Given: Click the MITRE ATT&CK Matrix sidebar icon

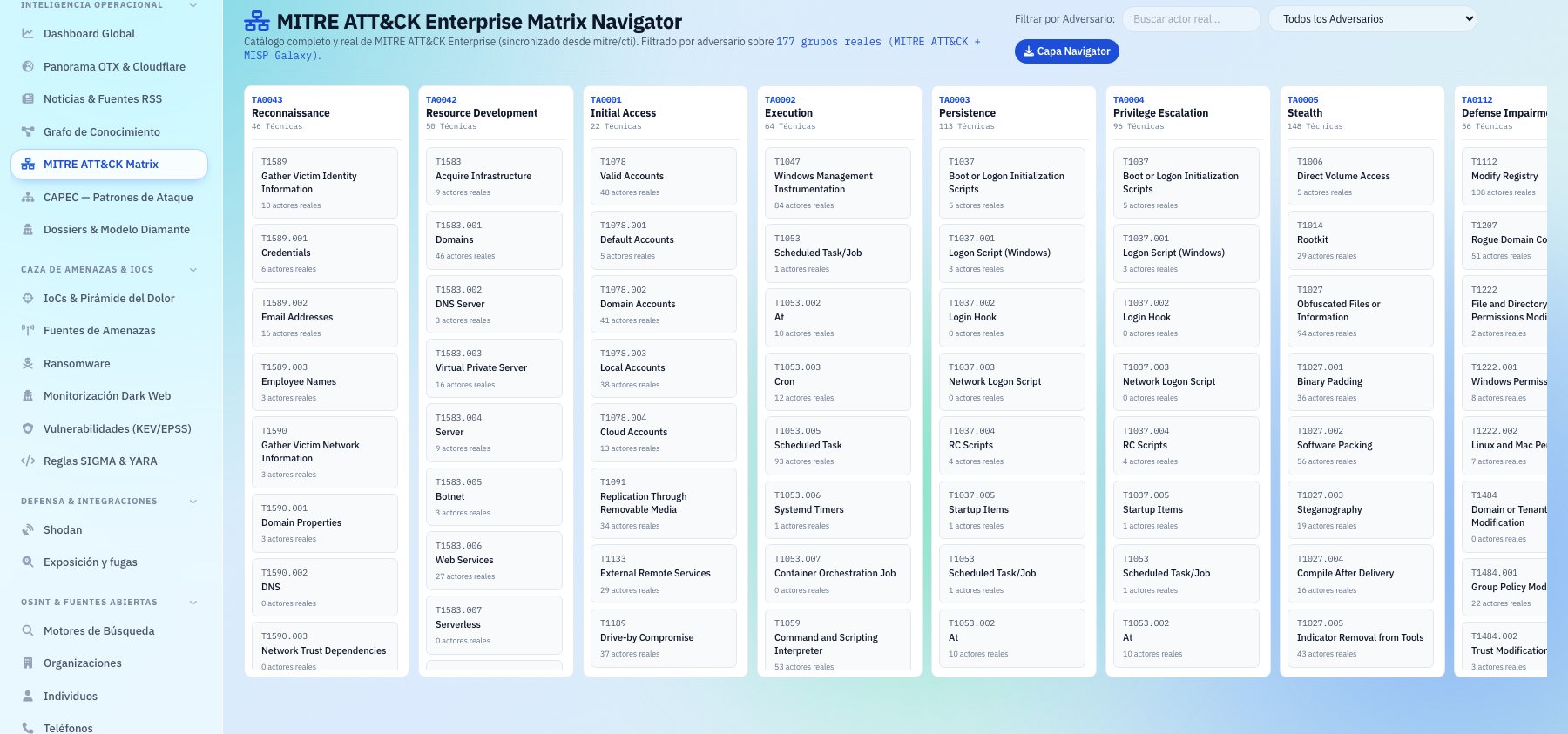Looking at the screenshot, I should pos(28,165).
